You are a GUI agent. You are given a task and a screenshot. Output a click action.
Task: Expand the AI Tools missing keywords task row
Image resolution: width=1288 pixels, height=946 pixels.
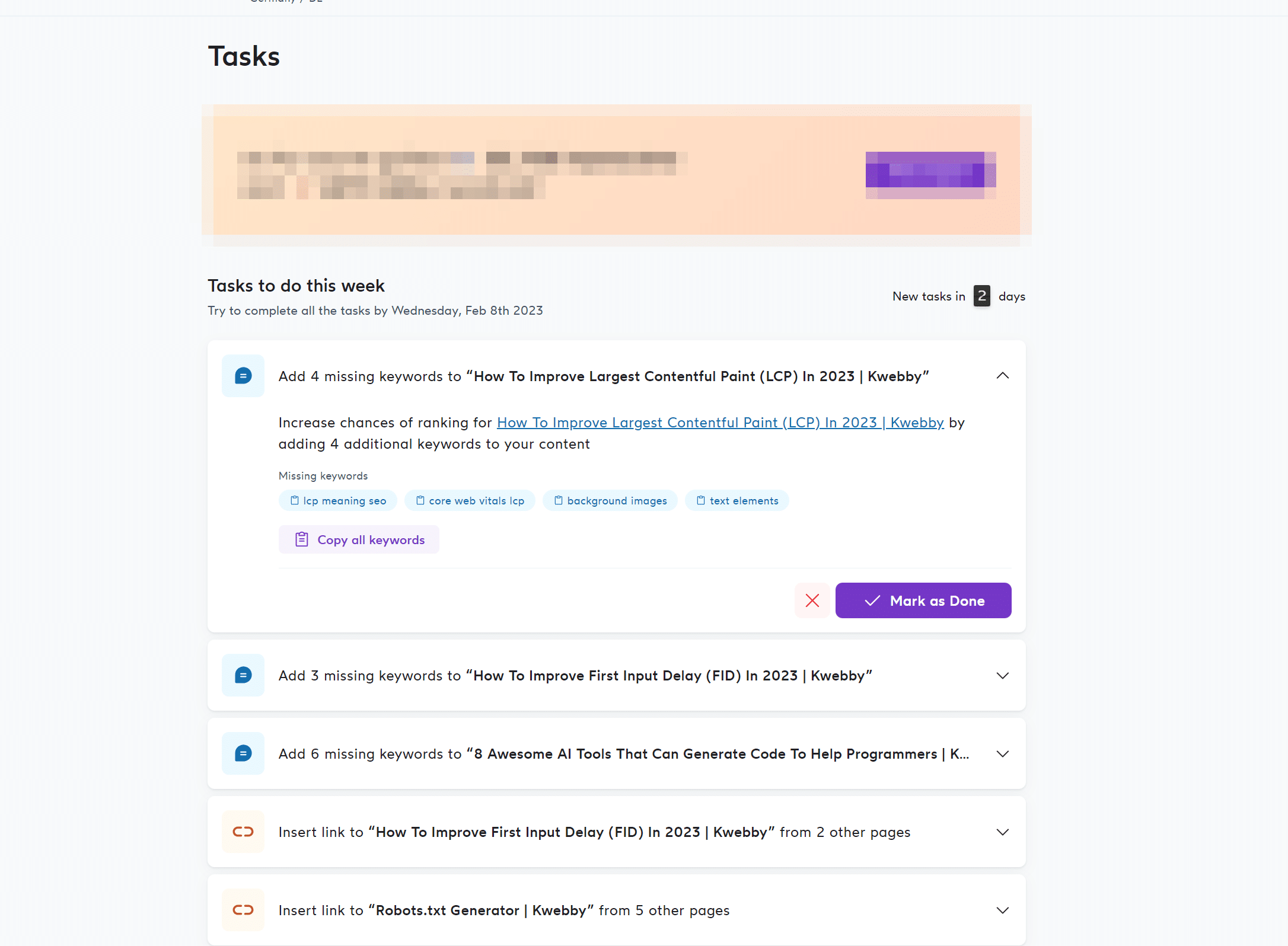click(x=1002, y=753)
